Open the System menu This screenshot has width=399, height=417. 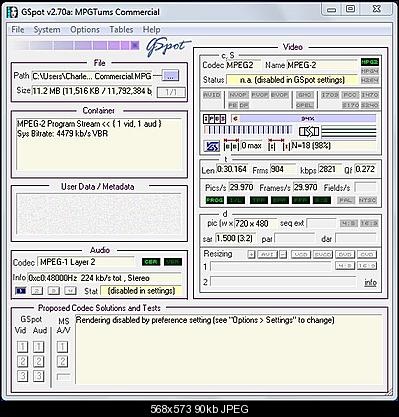tap(47, 29)
